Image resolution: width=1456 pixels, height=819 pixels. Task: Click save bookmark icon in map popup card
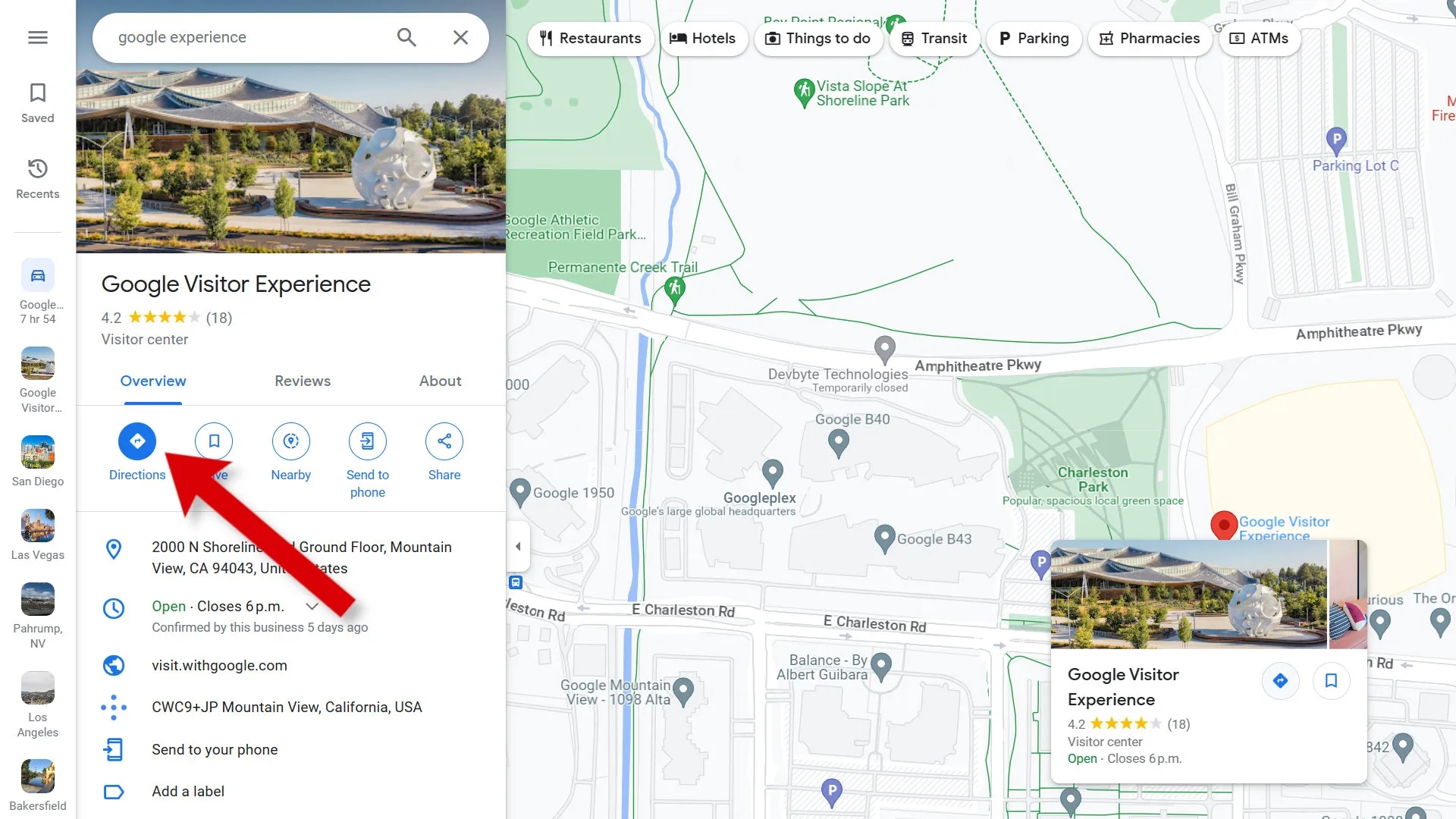[x=1331, y=680]
